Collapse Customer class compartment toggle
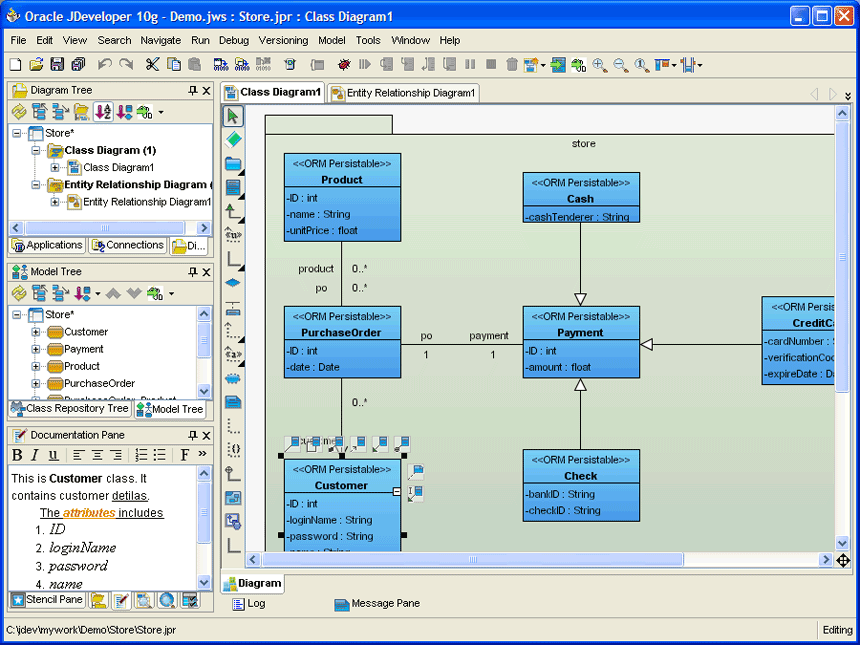 coord(397,491)
